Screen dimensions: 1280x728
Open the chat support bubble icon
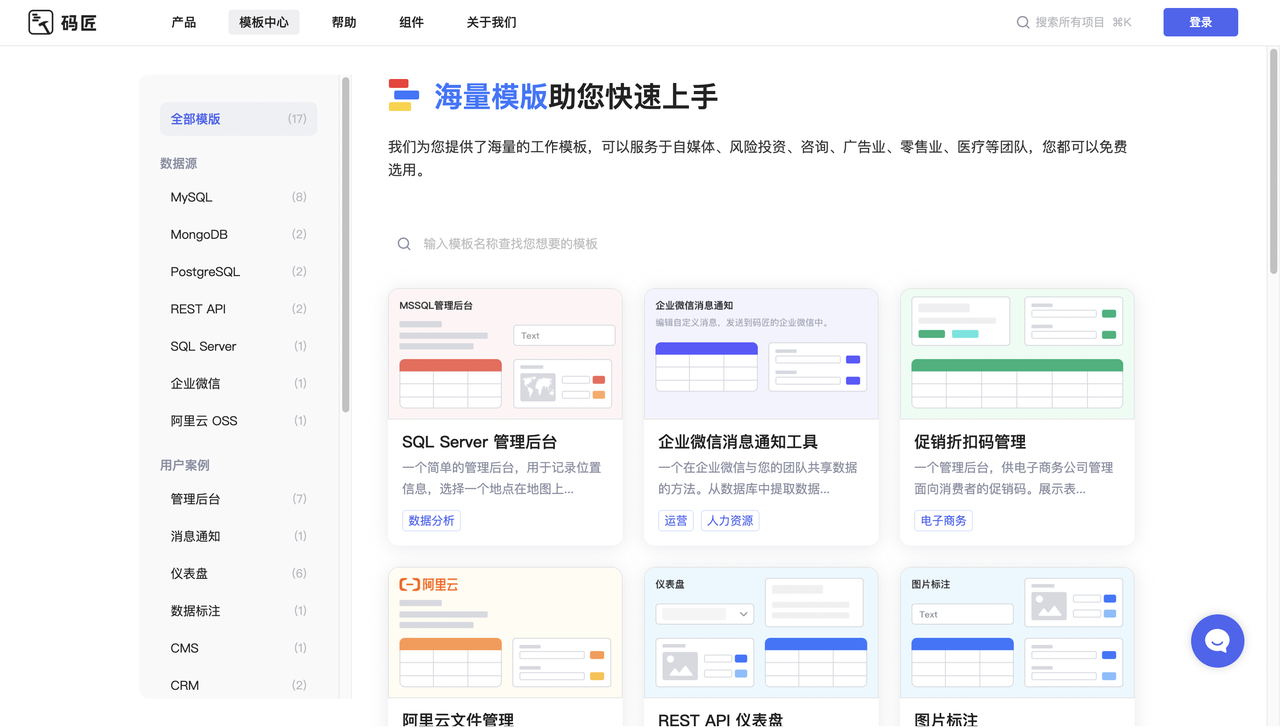coord(1217,641)
